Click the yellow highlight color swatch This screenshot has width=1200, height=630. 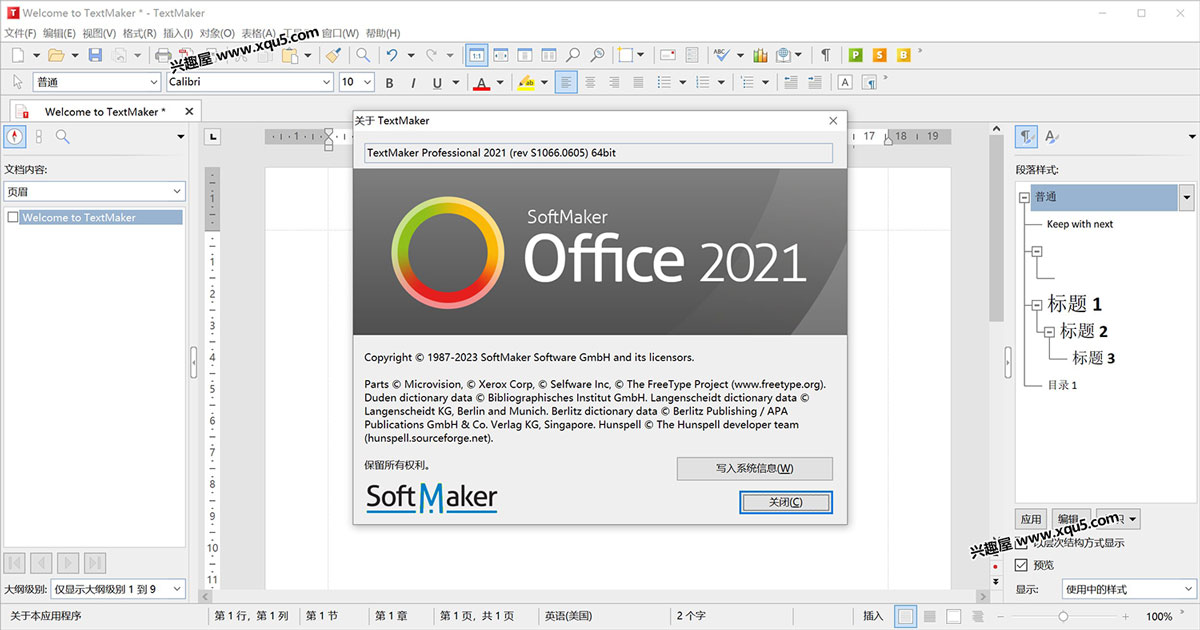click(x=527, y=82)
